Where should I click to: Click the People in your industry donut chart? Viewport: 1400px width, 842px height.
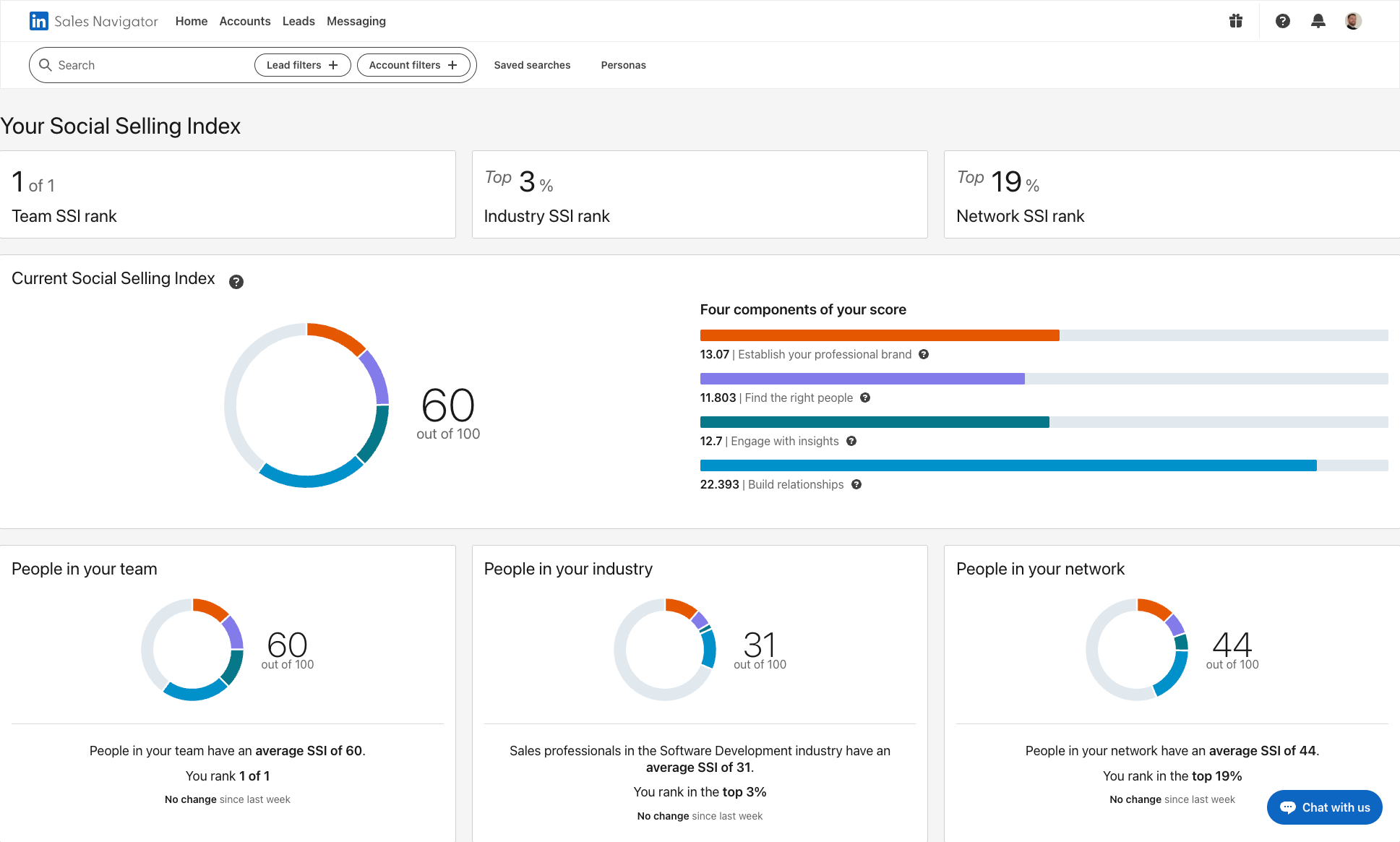pyautogui.click(x=665, y=649)
